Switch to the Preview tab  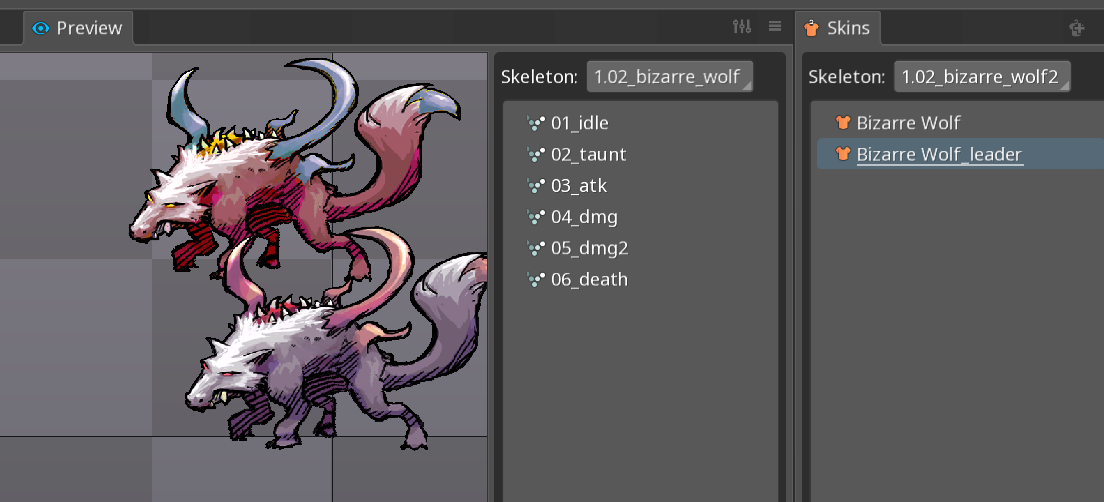coord(77,28)
